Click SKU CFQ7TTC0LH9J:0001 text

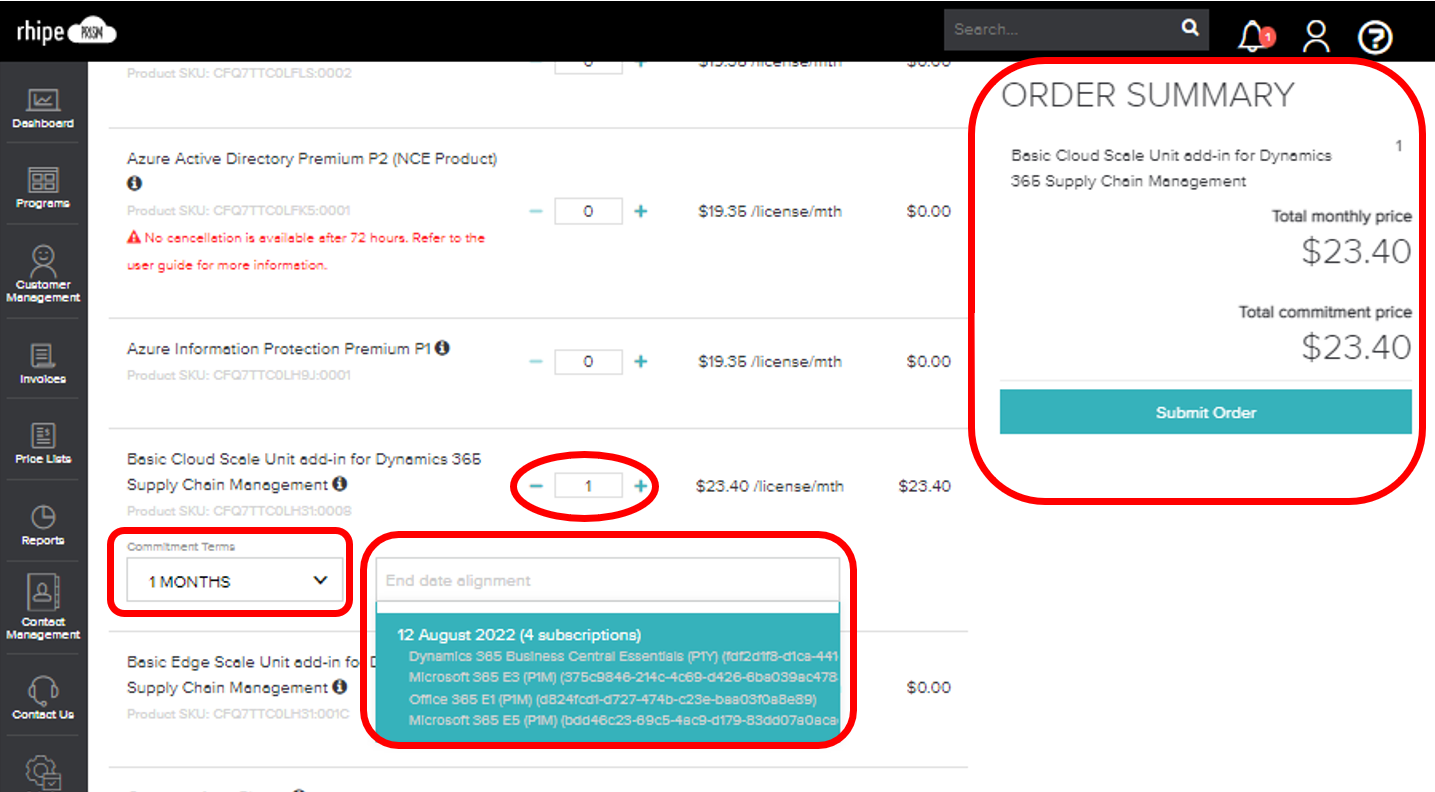239,375
